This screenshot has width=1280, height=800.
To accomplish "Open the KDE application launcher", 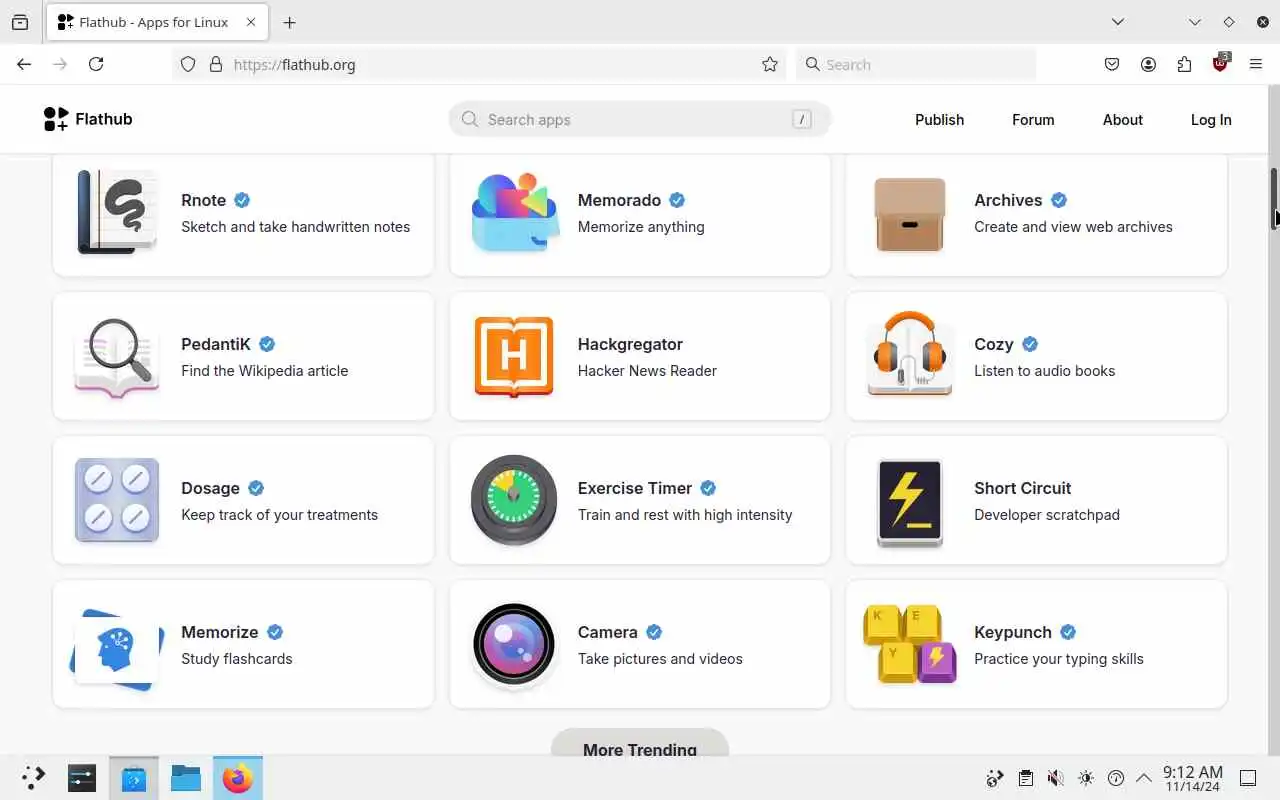I will click(33, 778).
